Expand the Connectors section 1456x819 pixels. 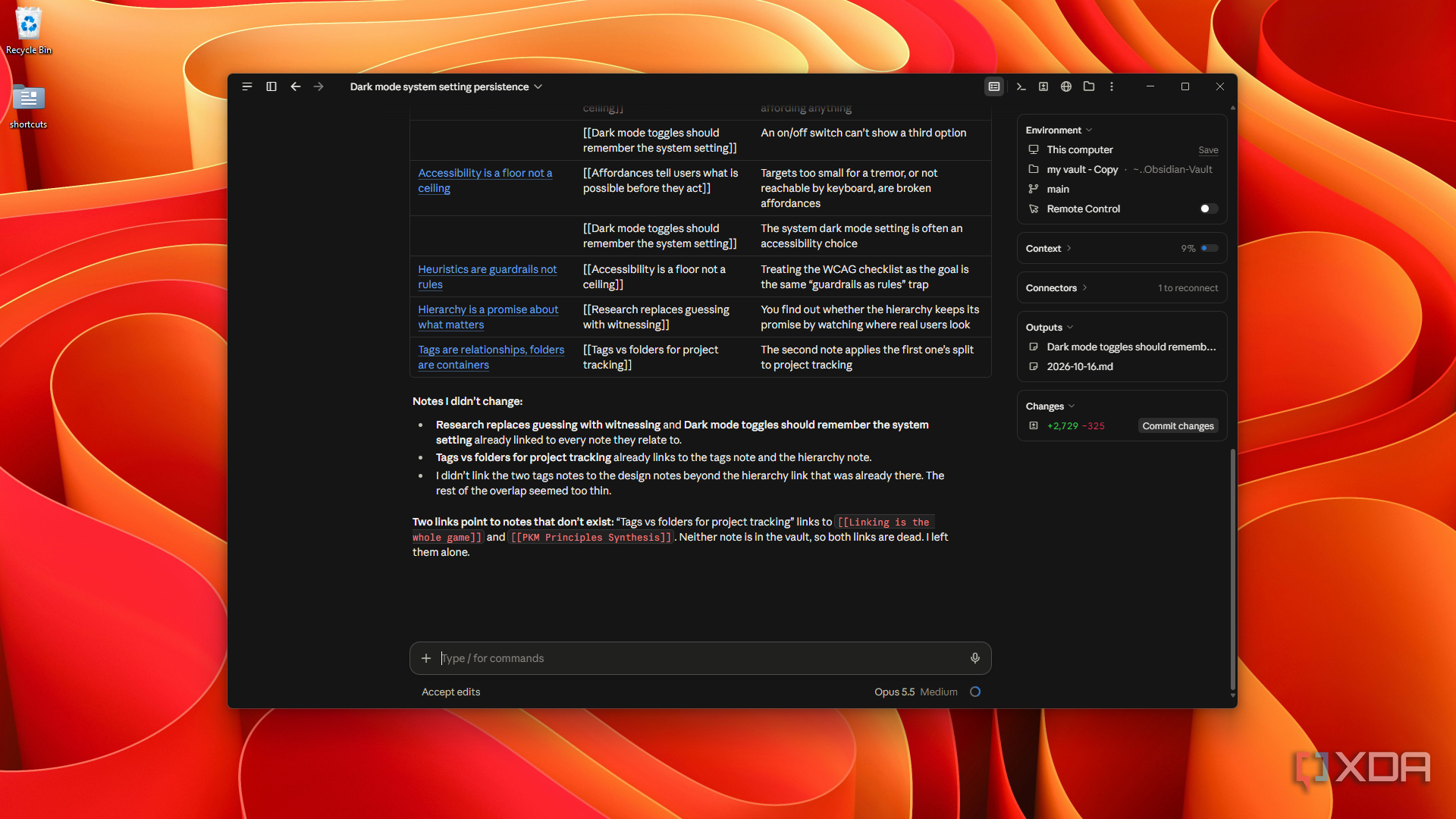[x=1056, y=287]
